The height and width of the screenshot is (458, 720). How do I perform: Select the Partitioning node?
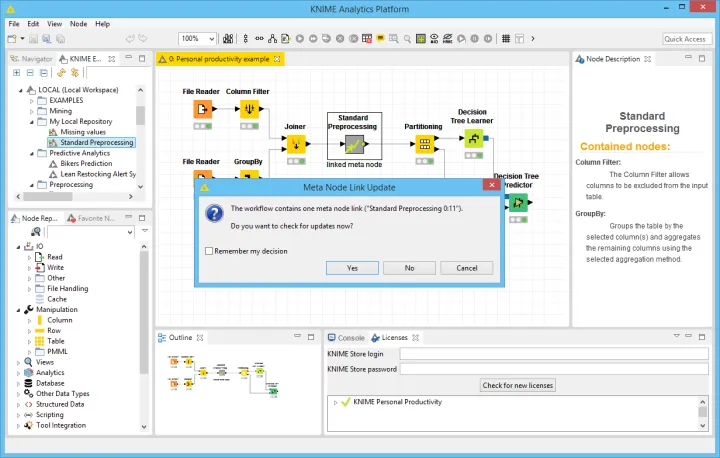tap(425, 144)
